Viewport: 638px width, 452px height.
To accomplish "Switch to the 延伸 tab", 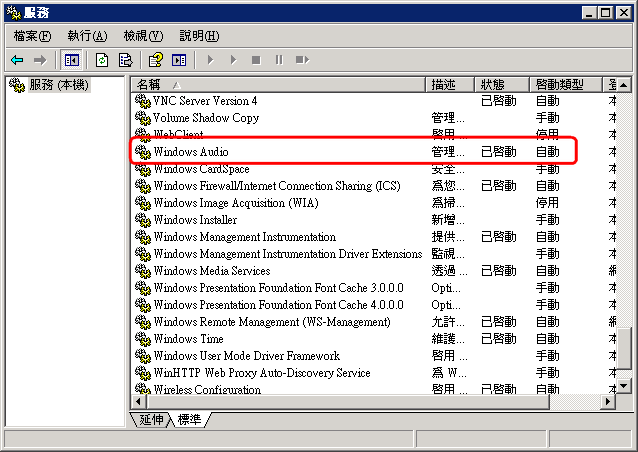I will click(x=151, y=419).
